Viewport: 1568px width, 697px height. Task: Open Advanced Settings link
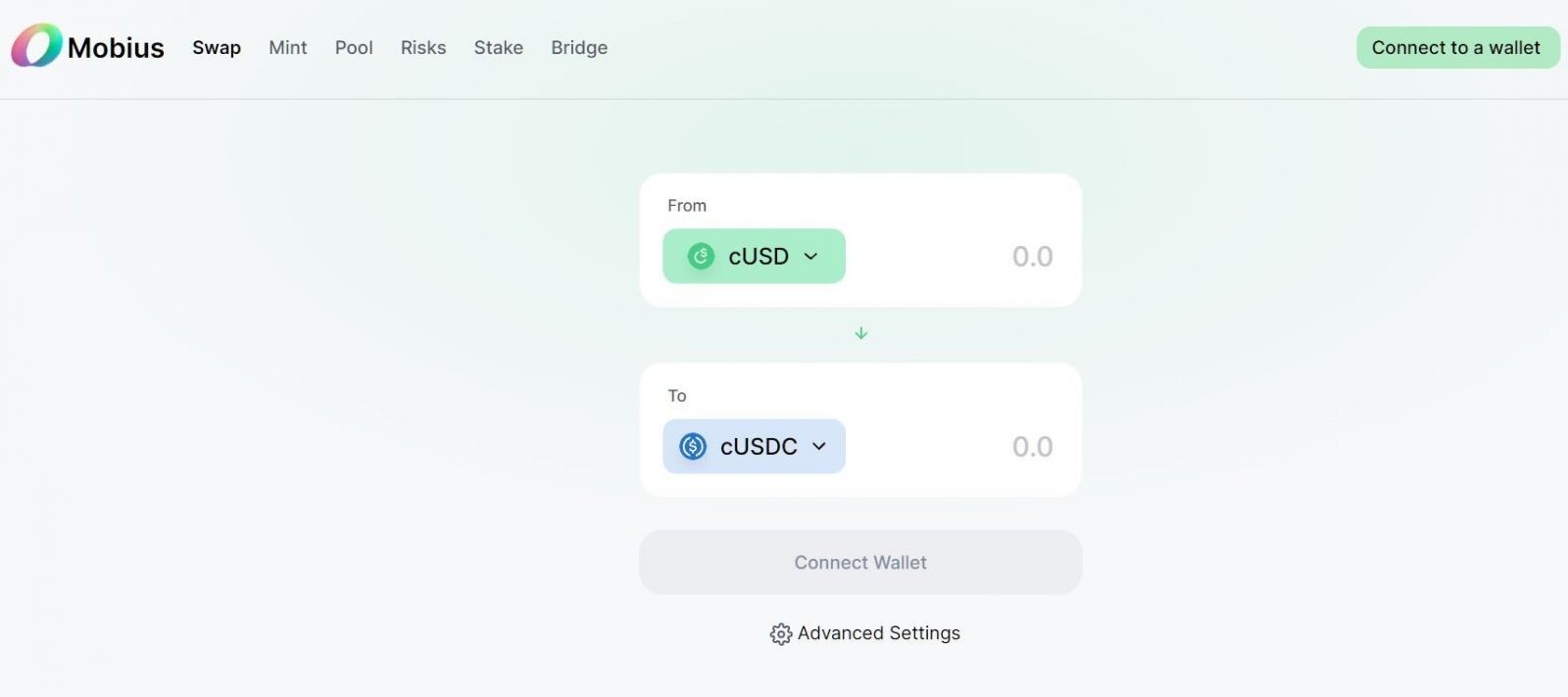[x=878, y=633]
